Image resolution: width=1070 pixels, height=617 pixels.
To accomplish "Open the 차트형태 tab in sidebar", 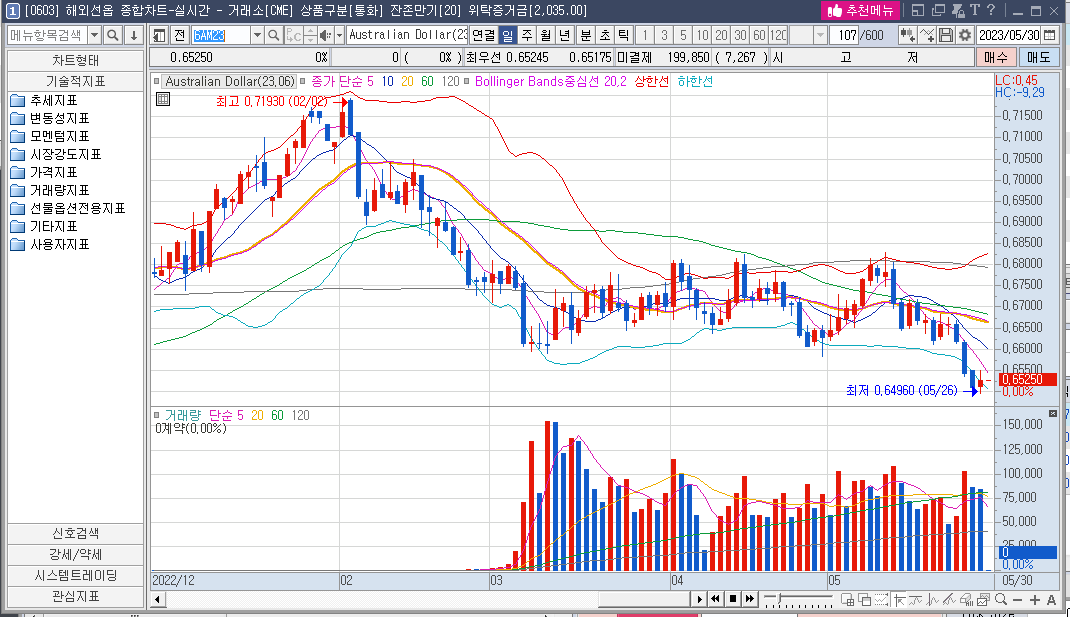I will (x=76, y=59).
